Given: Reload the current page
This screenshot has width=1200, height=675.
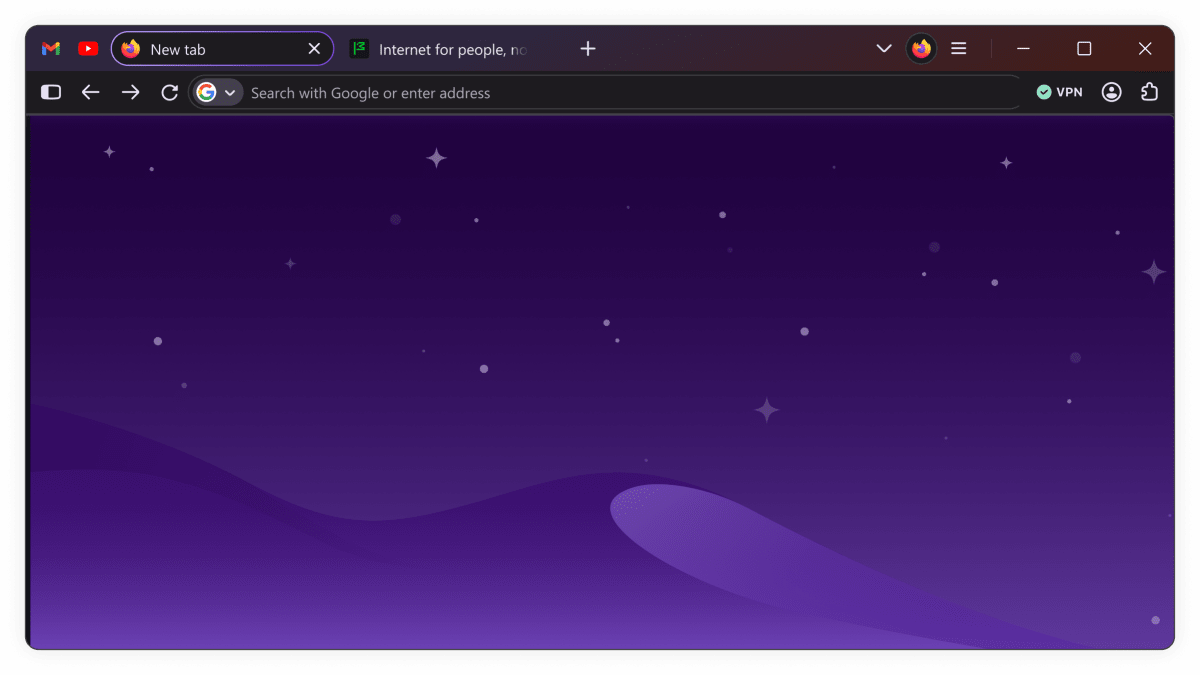Looking at the screenshot, I should tap(170, 92).
